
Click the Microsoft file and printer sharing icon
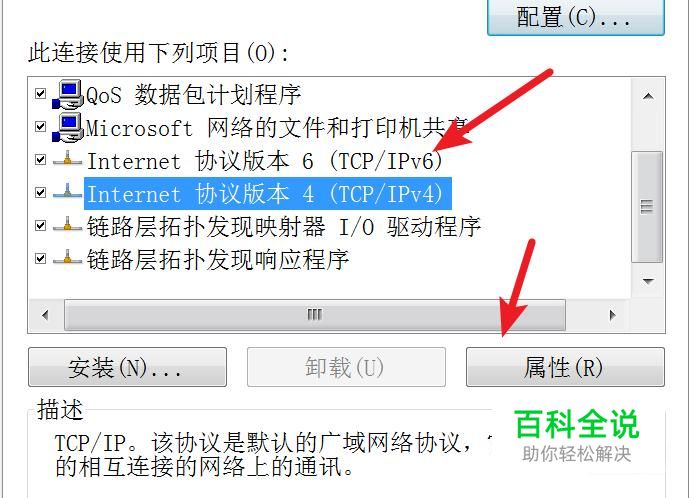pyautogui.click(x=68, y=128)
